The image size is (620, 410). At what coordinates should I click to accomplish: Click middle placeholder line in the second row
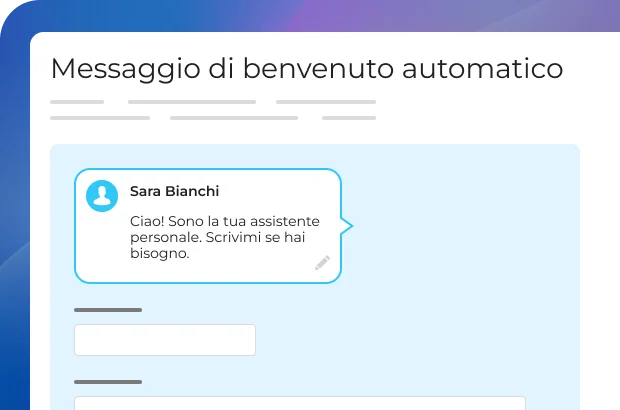pos(234,118)
